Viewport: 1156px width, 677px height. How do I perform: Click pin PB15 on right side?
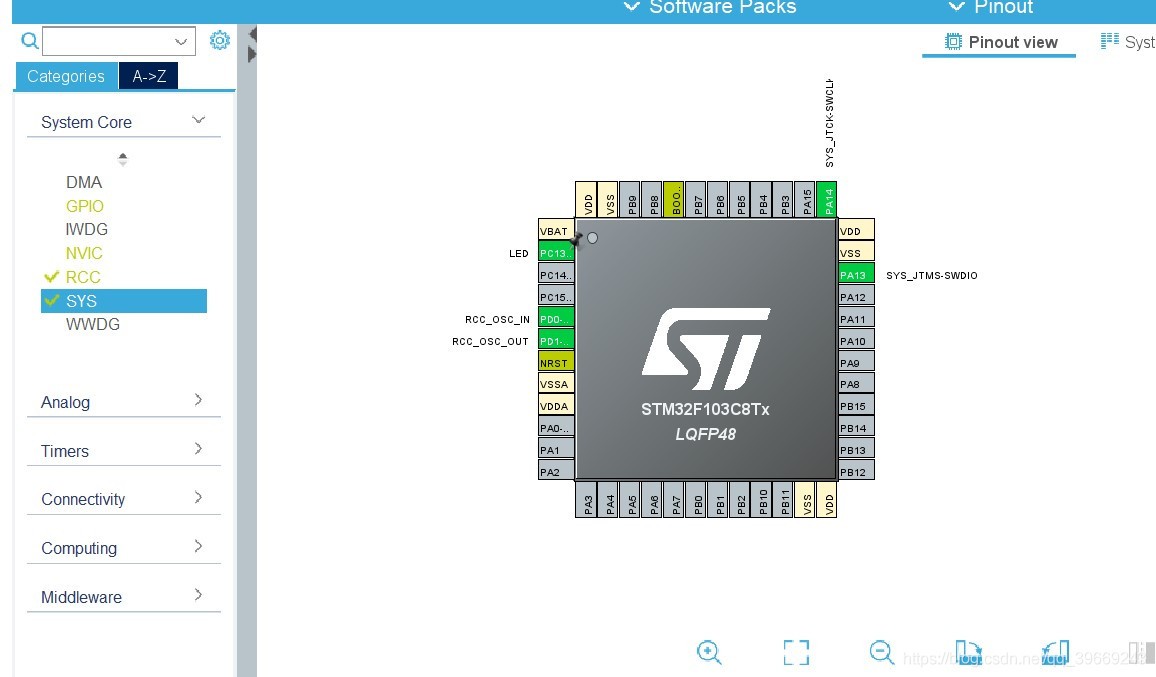click(x=856, y=406)
